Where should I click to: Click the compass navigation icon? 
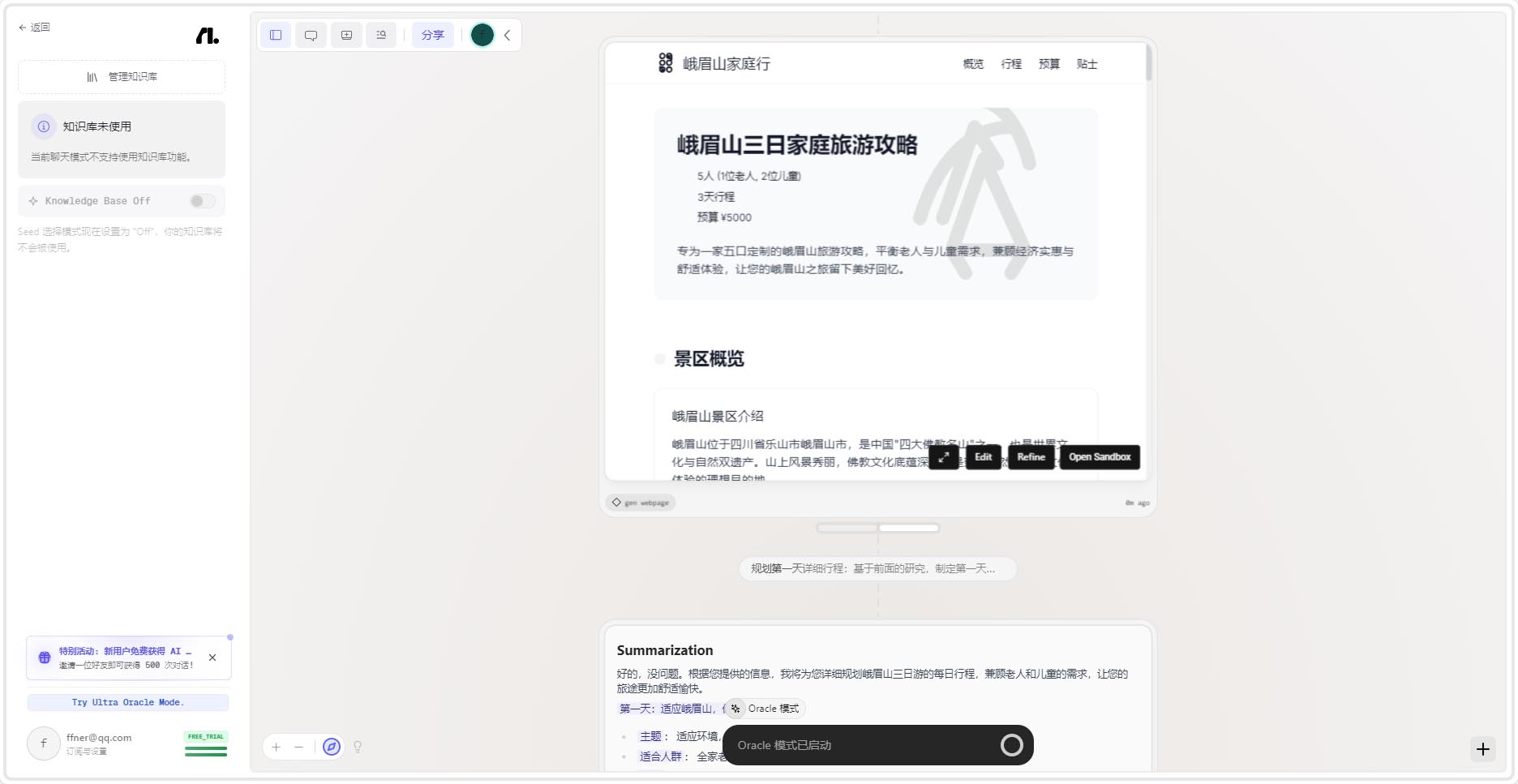point(331,747)
